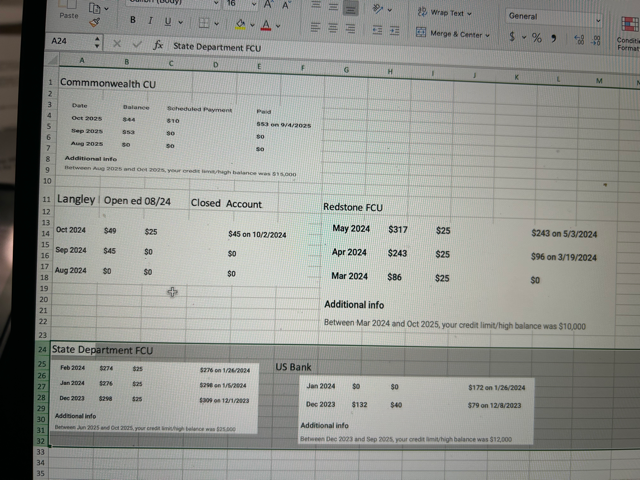Select cell containing Commmonwealth CU

108,84
